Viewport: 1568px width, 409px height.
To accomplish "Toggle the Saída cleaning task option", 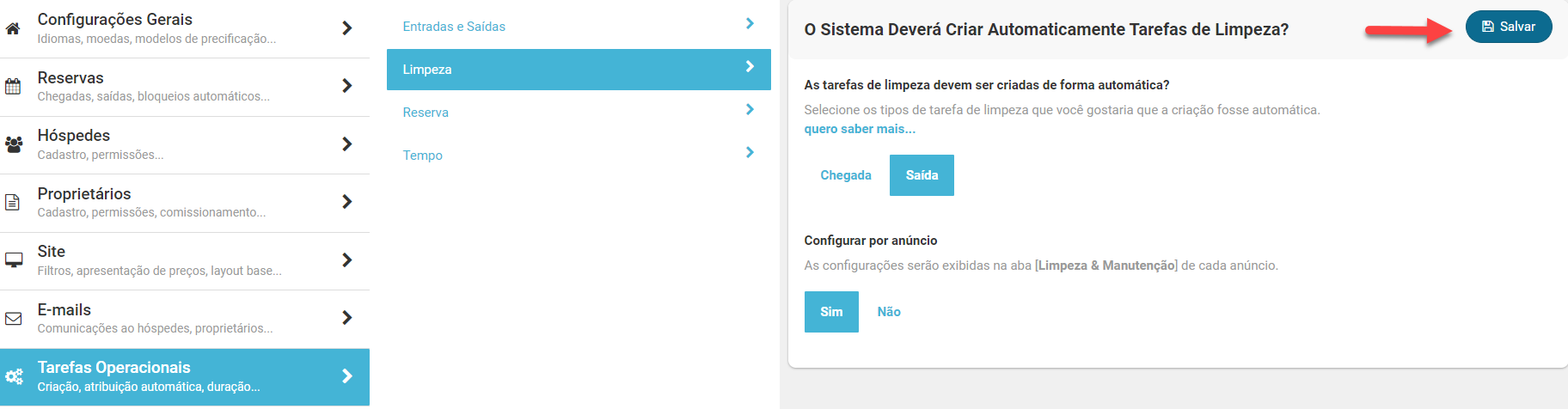I will point(922,175).
